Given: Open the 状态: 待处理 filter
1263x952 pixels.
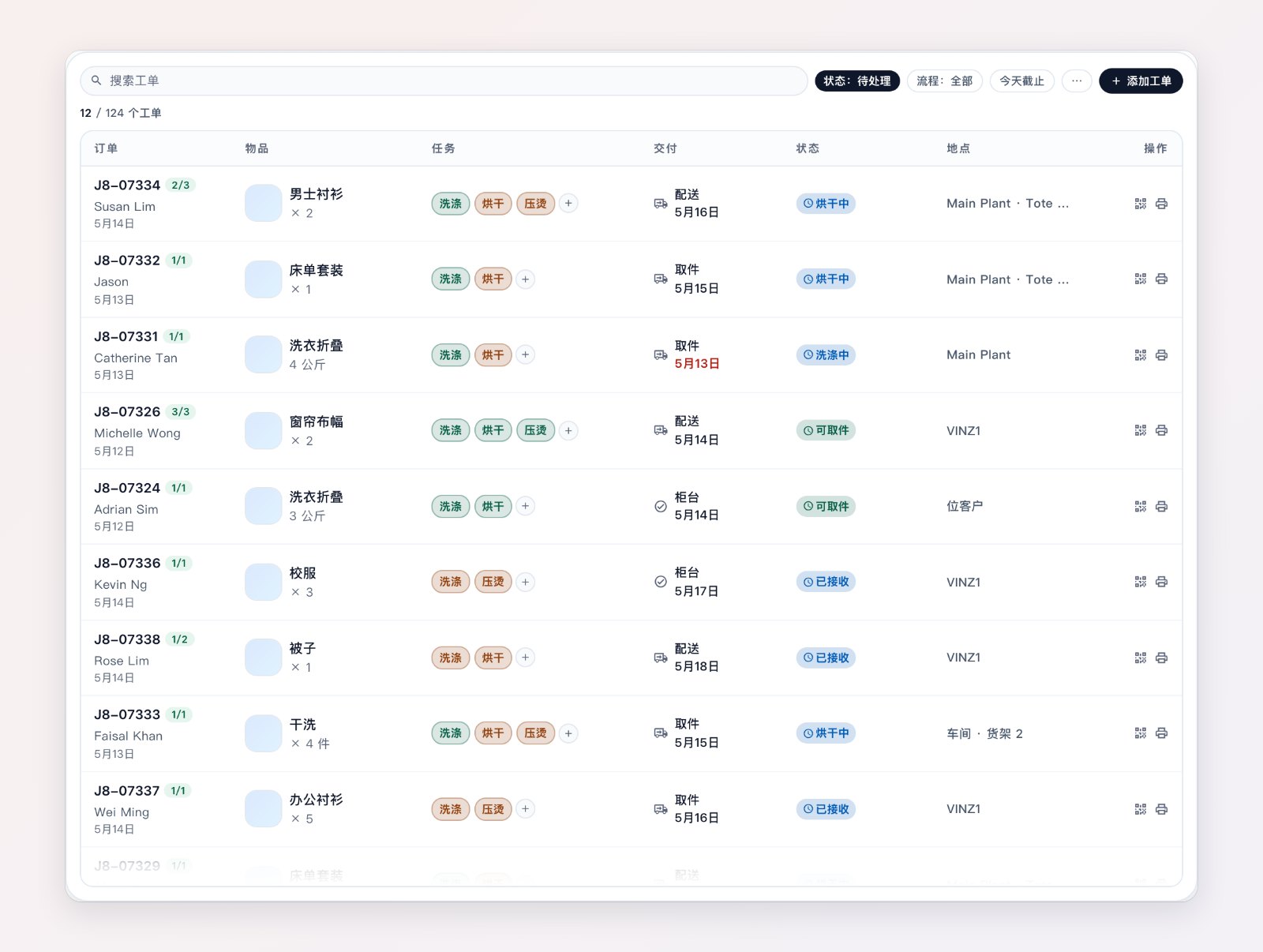Looking at the screenshot, I should (x=857, y=81).
